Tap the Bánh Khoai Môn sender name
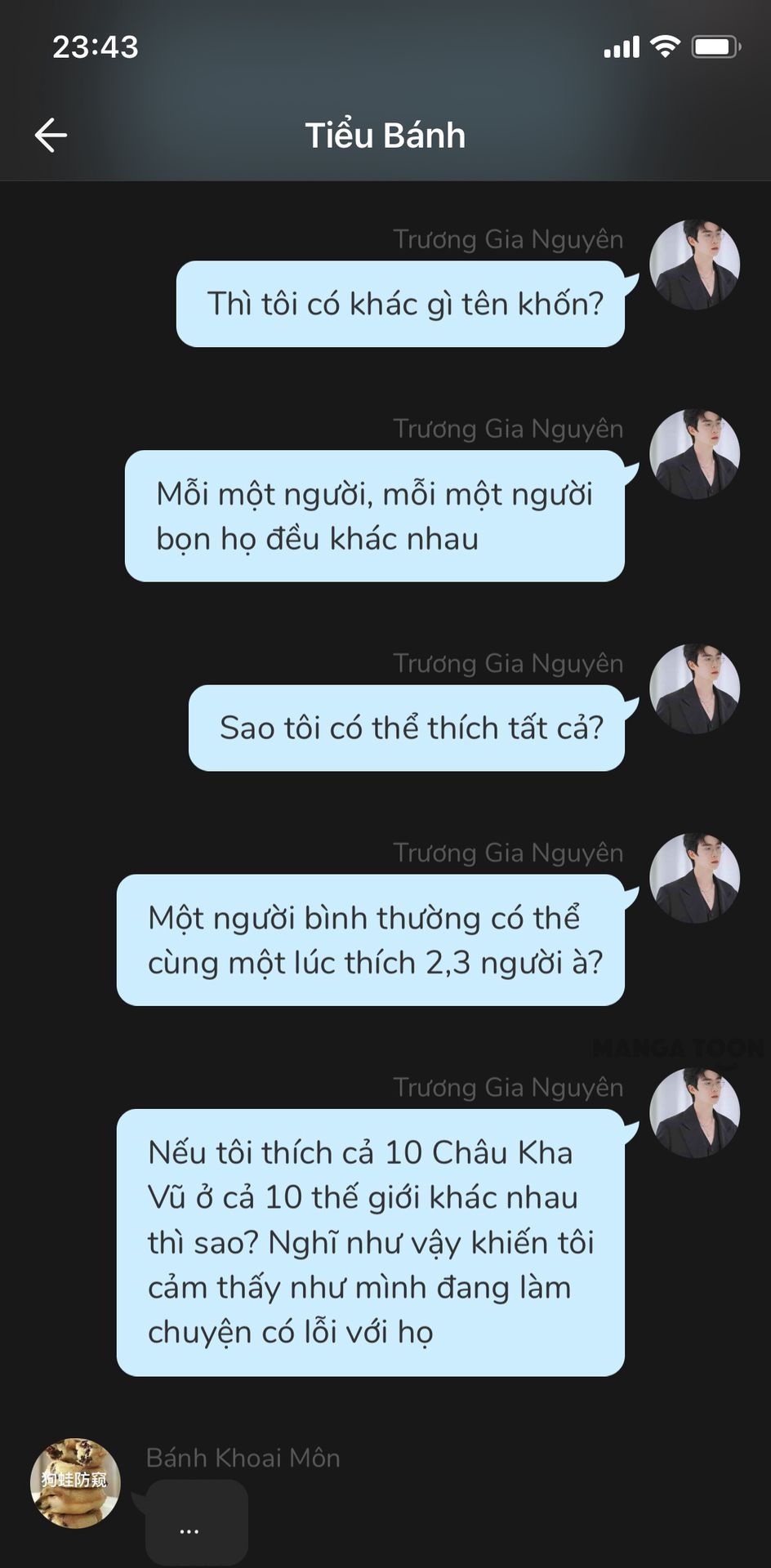This screenshot has height=1568, width=771. [x=243, y=1458]
